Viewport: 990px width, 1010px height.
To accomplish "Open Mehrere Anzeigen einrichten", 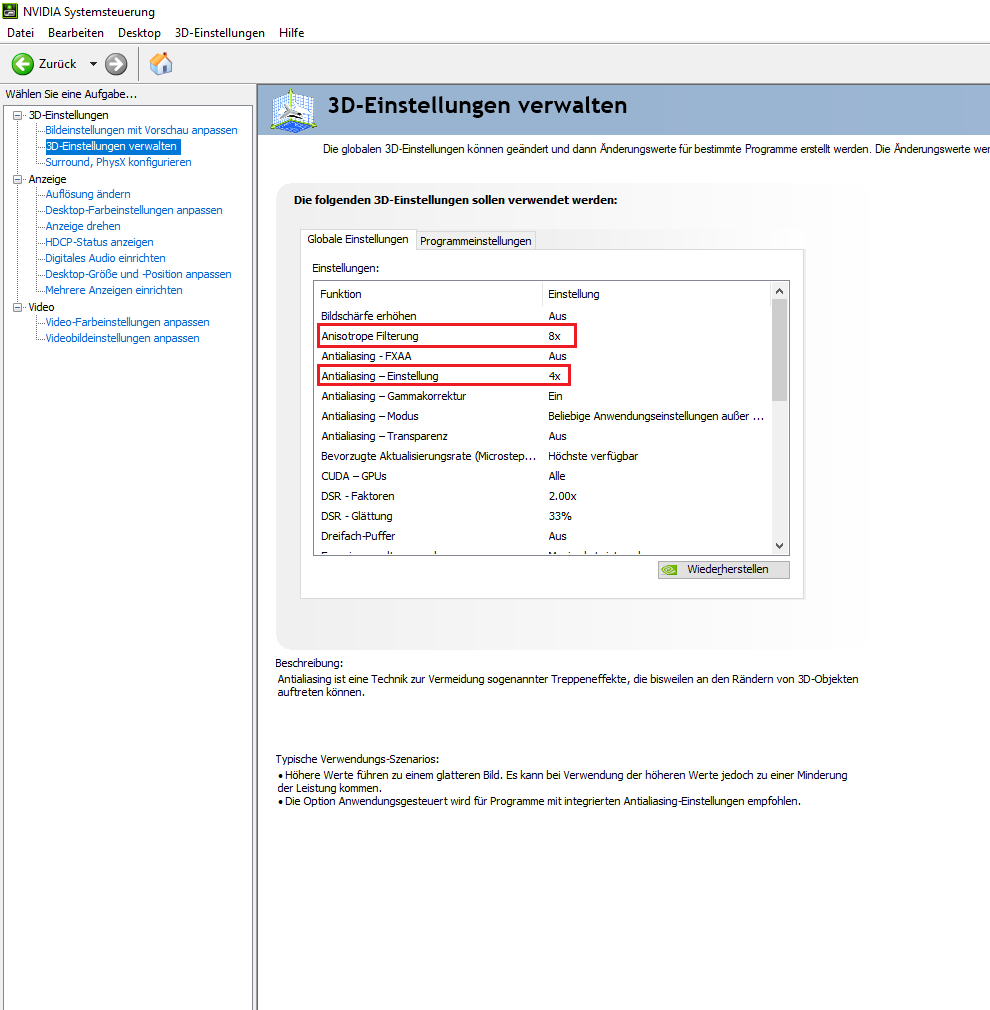I will pos(114,291).
